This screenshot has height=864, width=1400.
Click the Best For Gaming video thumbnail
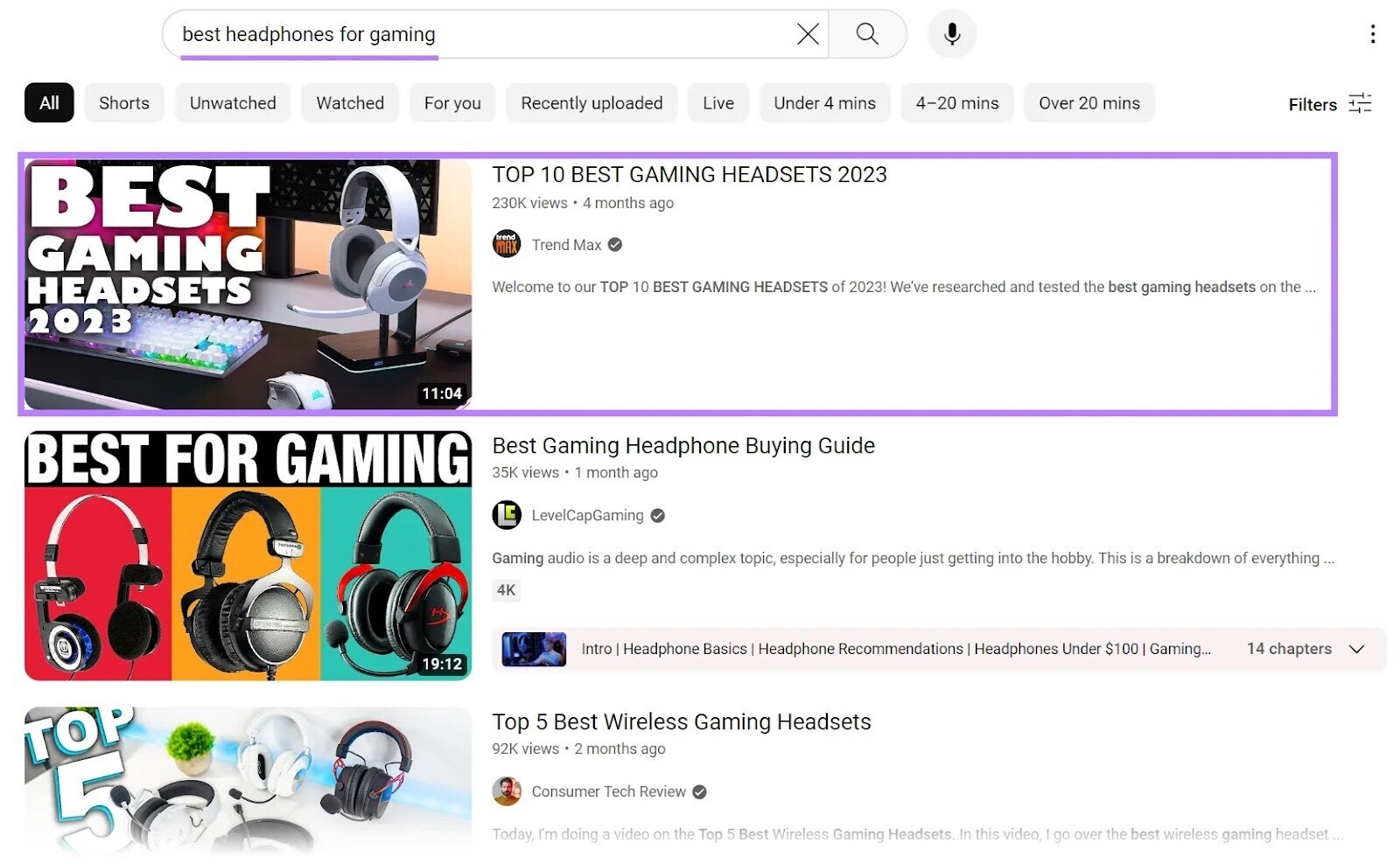click(248, 554)
